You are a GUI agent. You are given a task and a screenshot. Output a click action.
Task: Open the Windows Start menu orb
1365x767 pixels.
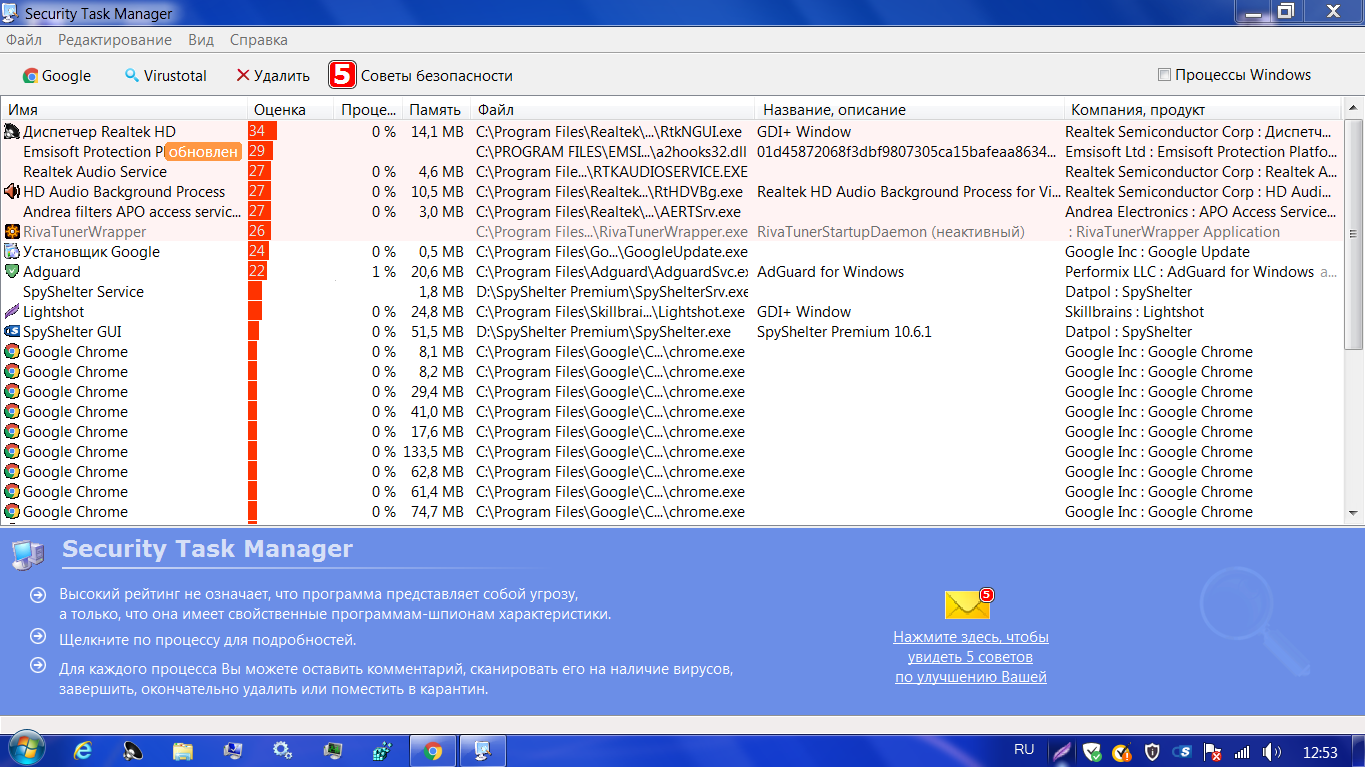25,750
